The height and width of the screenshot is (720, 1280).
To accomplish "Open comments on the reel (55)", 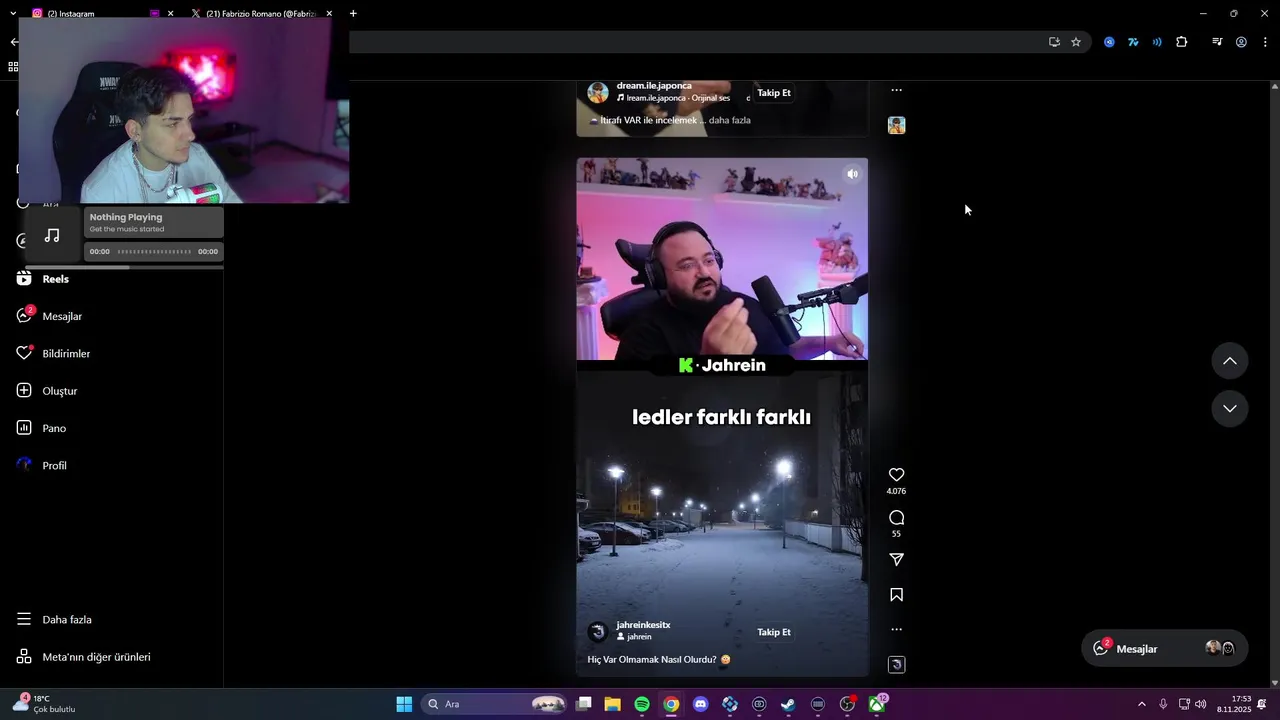I will click(896, 517).
